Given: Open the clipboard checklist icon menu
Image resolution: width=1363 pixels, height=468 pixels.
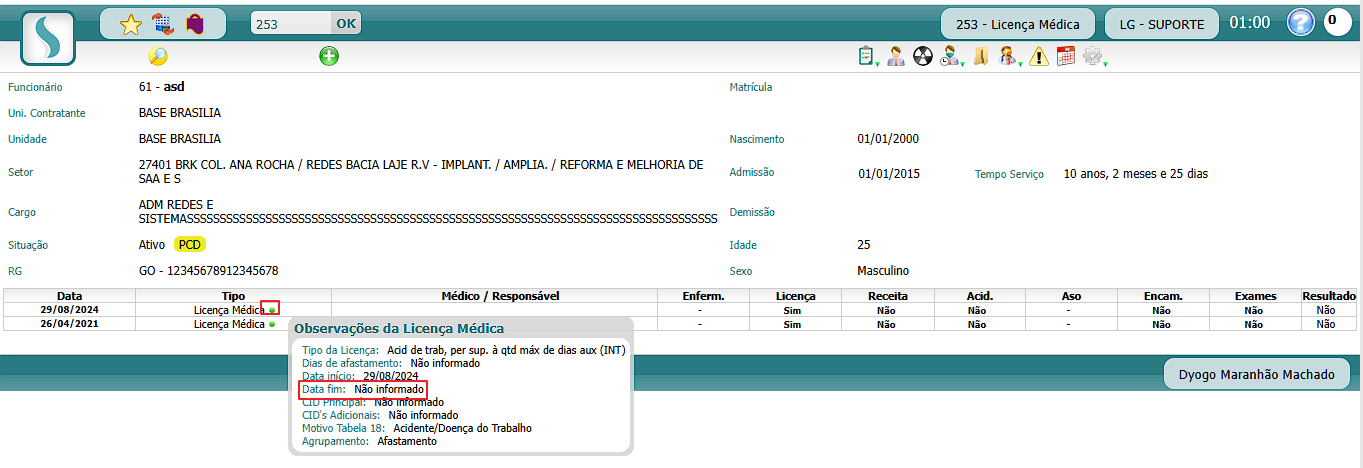Looking at the screenshot, I should click(x=867, y=56).
